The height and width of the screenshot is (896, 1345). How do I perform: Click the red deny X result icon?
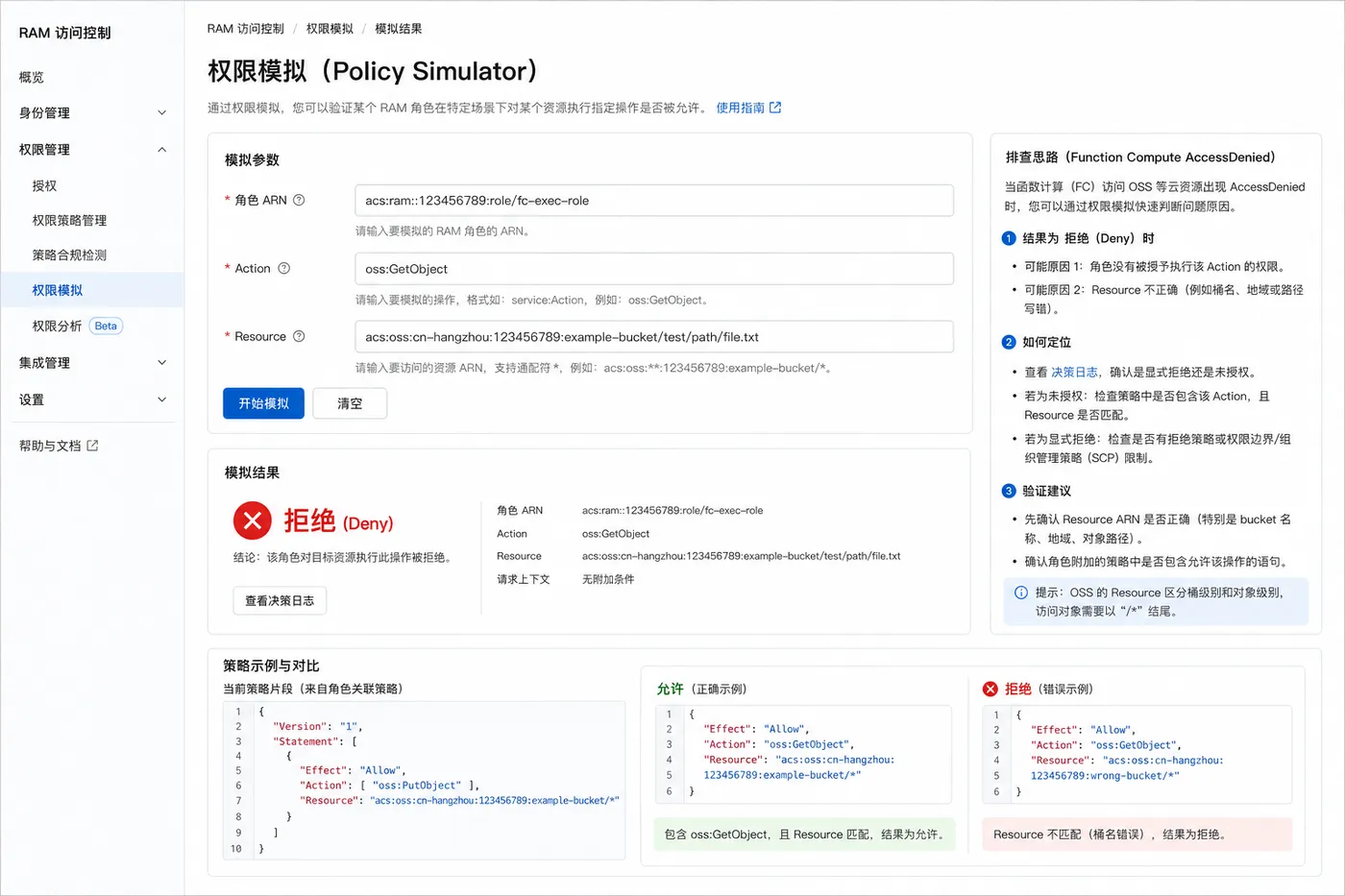point(253,521)
